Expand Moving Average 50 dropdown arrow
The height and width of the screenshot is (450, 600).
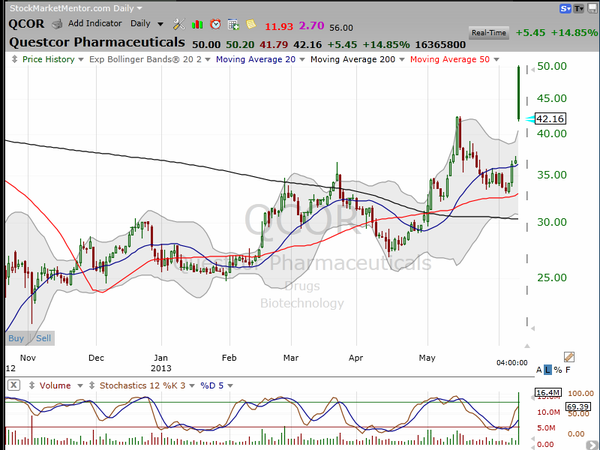pyautogui.click(x=496, y=60)
